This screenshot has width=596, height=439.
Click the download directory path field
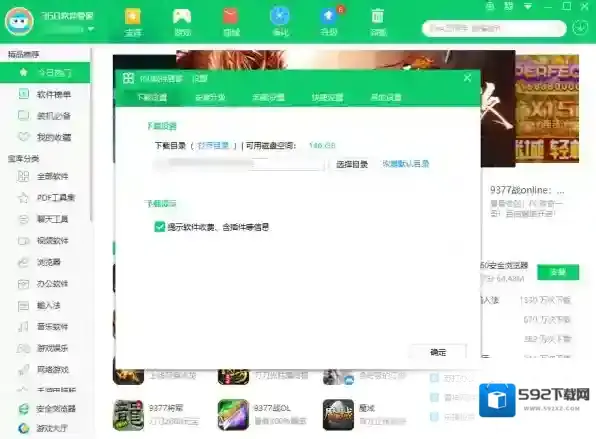click(x=238, y=164)
